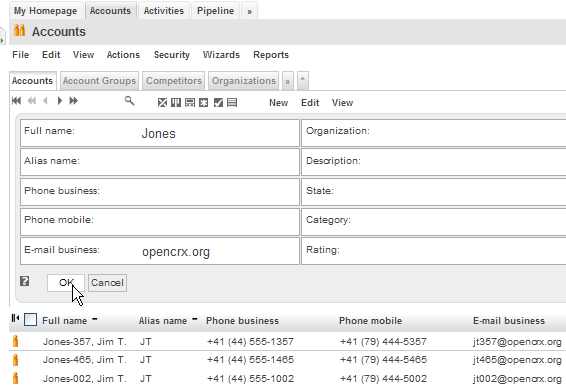Click New in the grid toolbar

(x=278, y=103)
